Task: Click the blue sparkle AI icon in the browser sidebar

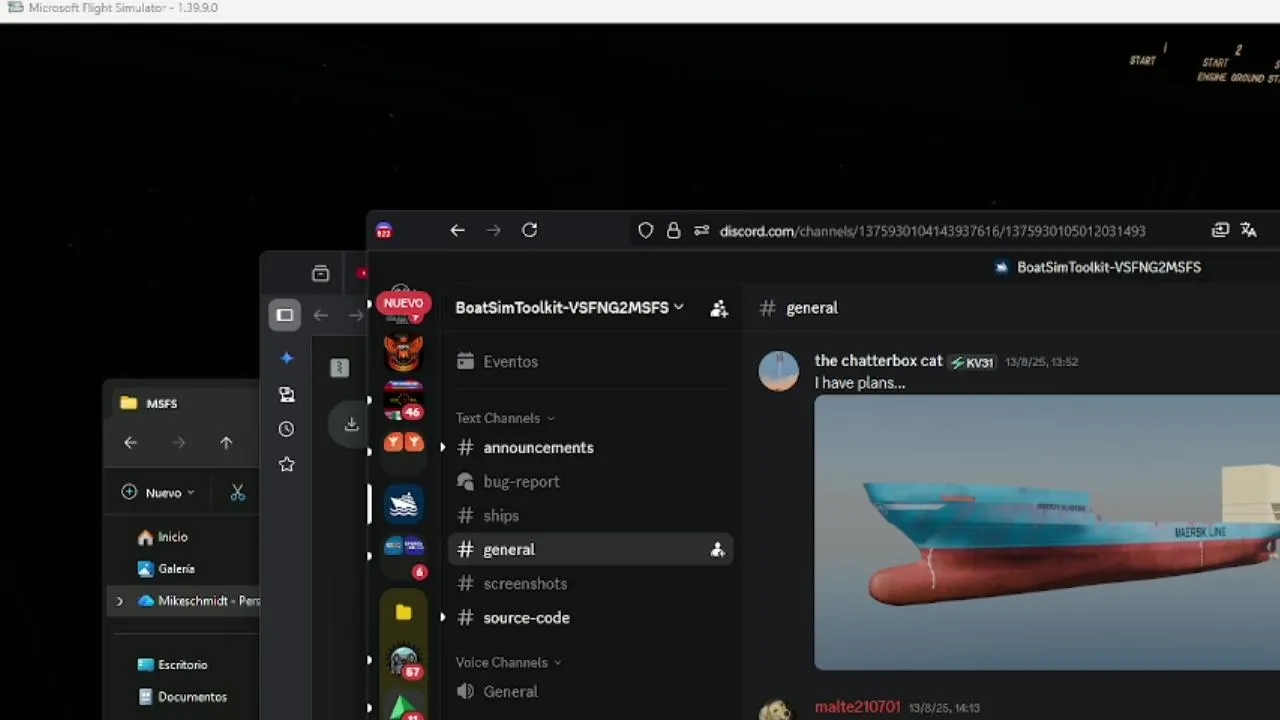Action: pos(287,358)
